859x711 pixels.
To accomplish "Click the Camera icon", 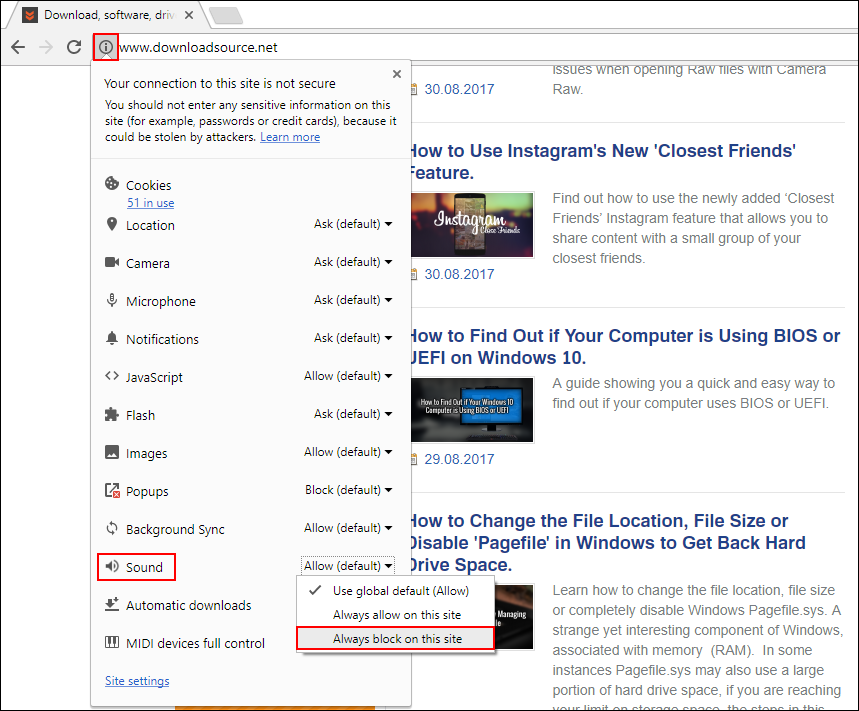I will [x=112, y=262].
